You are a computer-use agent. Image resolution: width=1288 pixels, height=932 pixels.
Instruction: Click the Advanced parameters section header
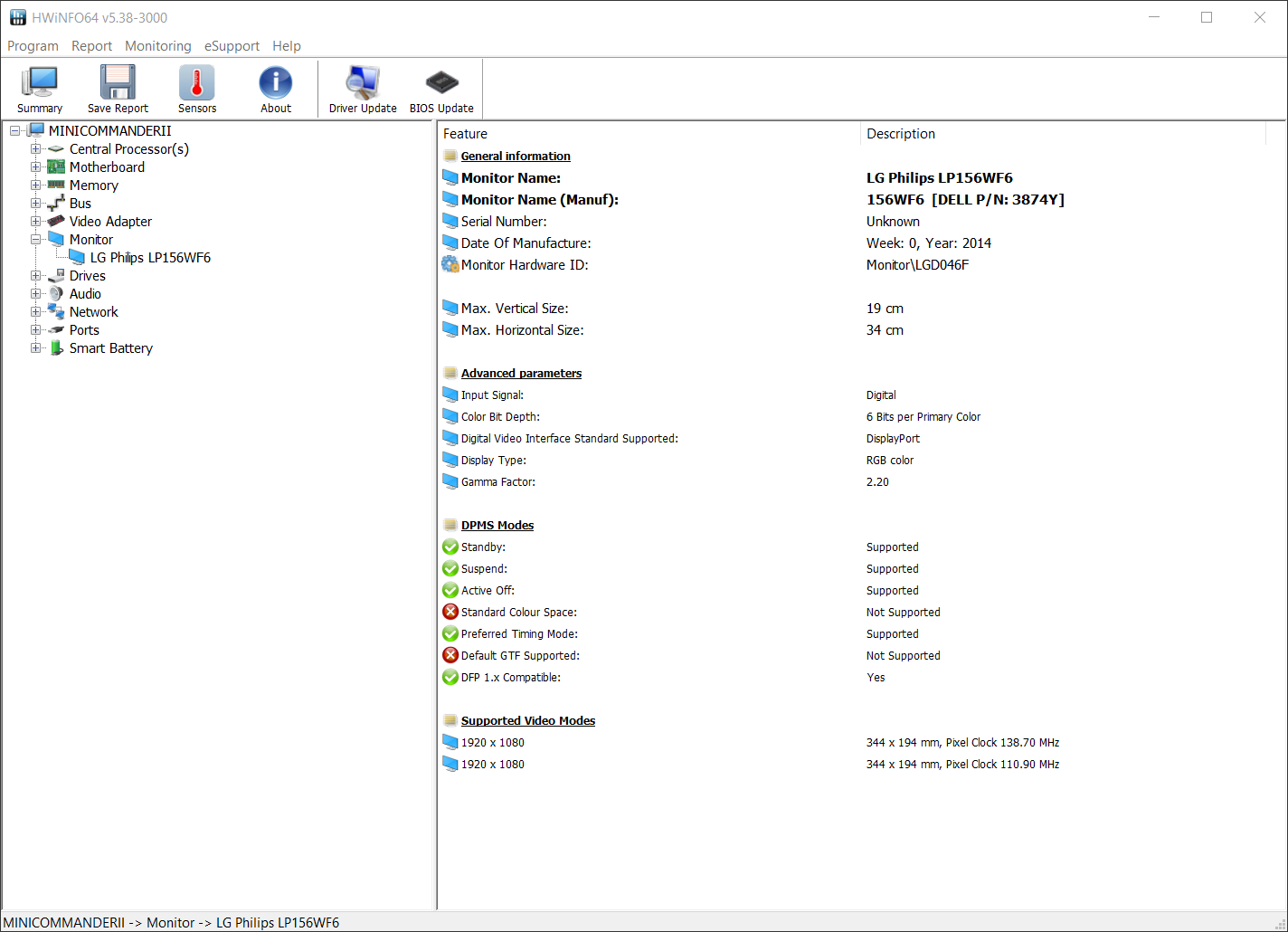pos(521,374)
